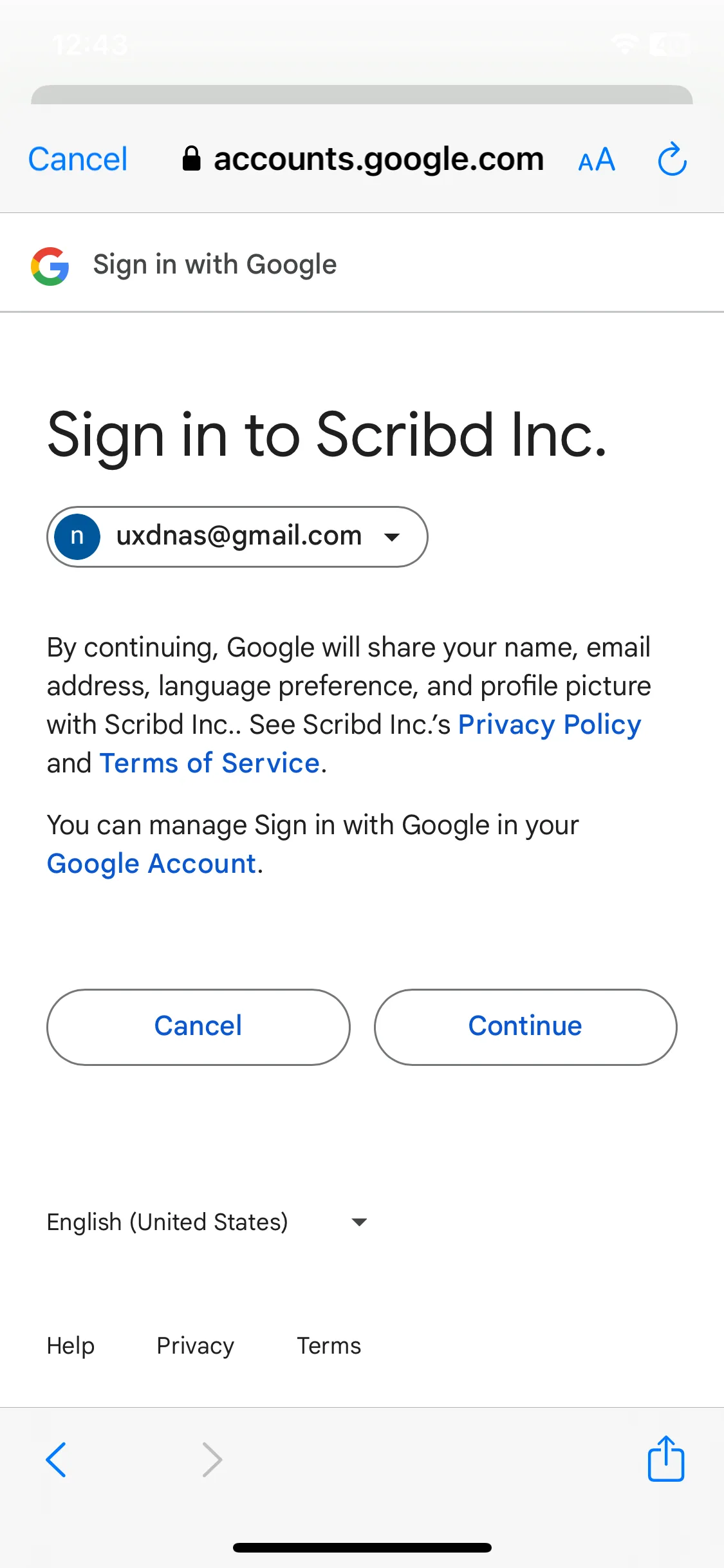Tap the lock icon beside accounts.google.com
Screen dimensions: 724x1568
tap(191, 158)
